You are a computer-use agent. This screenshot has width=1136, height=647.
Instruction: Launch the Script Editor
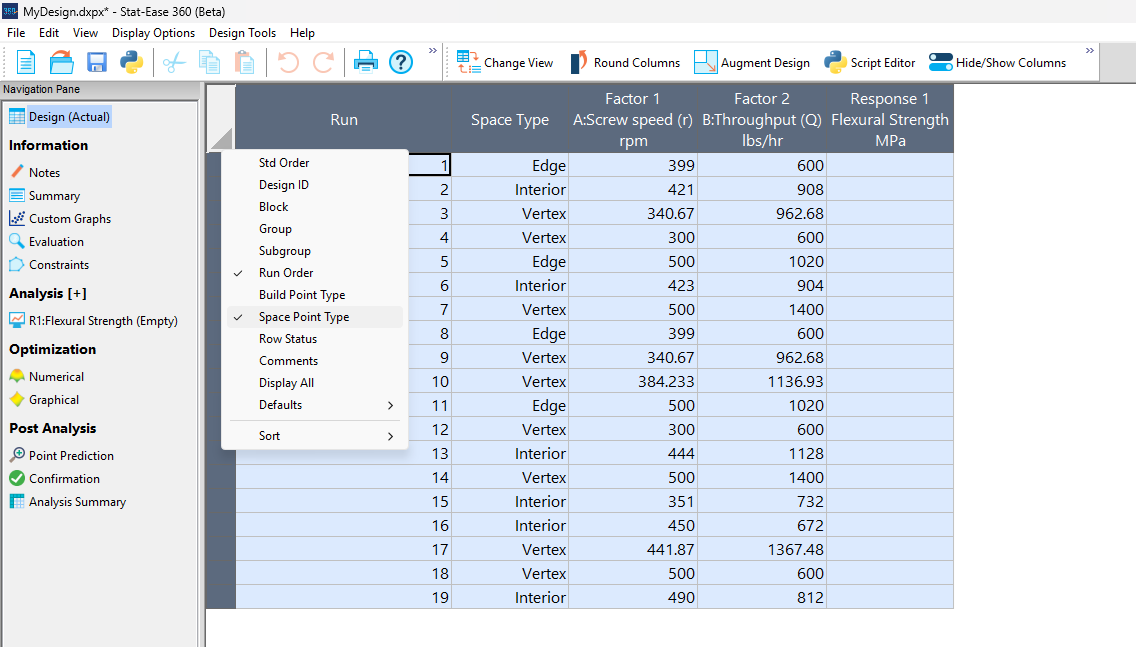point(869,61)
